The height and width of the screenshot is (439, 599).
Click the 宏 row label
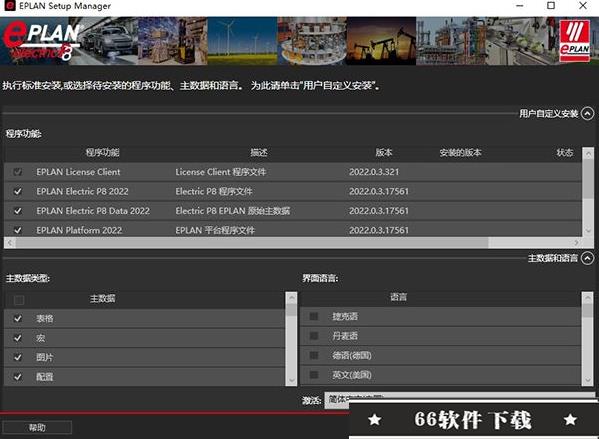[40, 338]
